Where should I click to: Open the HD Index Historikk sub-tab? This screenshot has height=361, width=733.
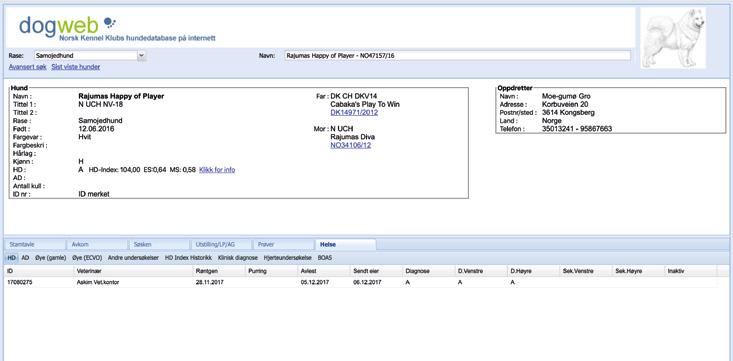188,258
